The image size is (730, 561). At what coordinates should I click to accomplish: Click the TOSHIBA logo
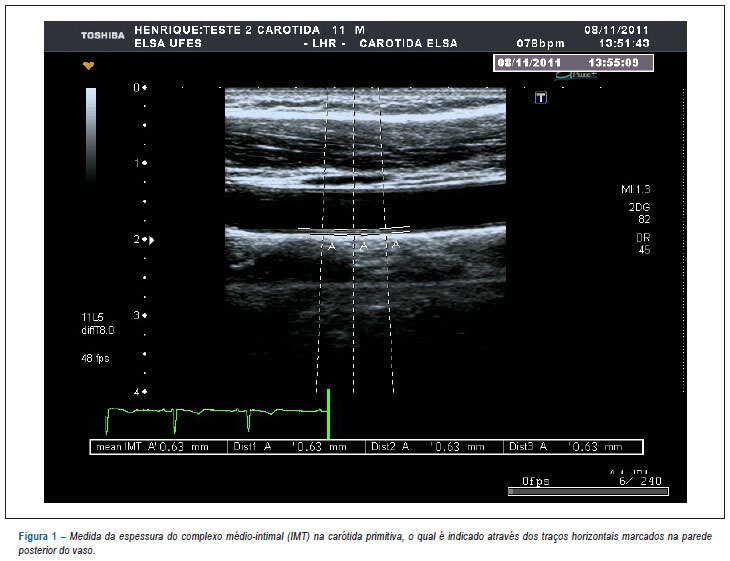click(103, 35)
